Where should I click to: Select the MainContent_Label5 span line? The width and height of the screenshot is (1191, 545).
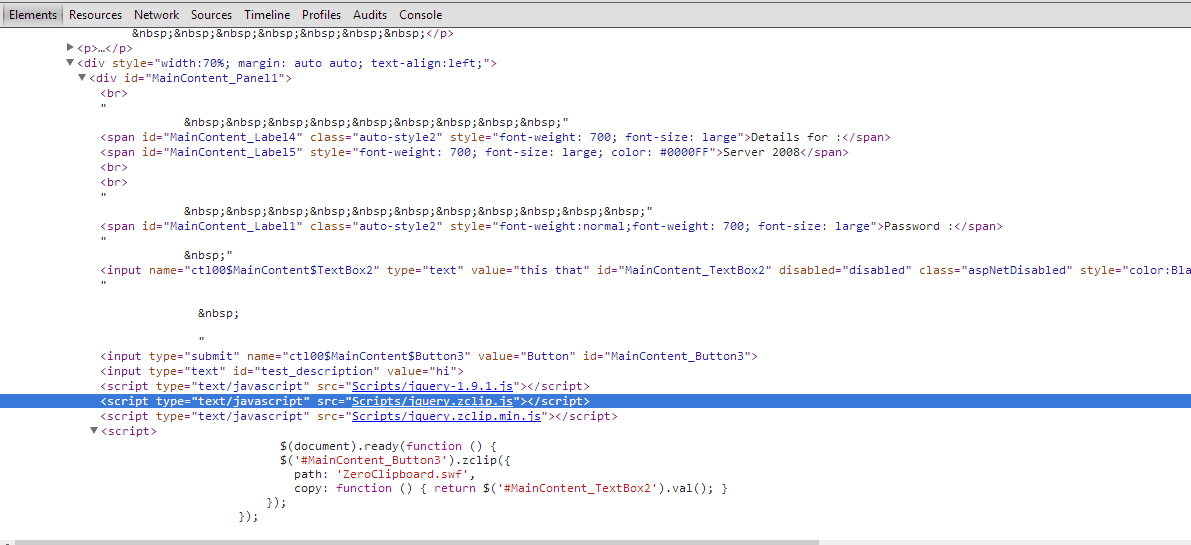point(475,152)
